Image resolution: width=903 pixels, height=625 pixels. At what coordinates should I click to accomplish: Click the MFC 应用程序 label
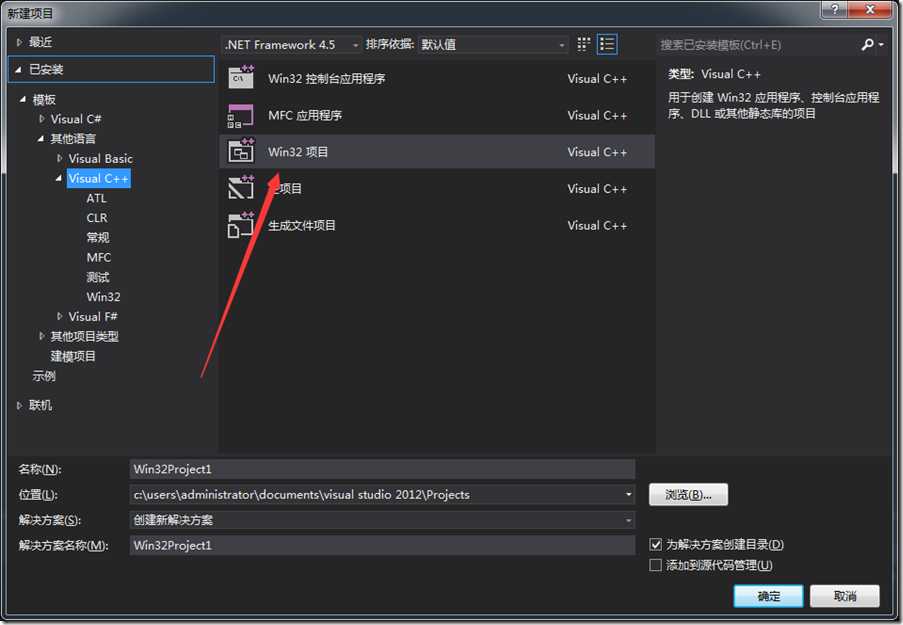pos(305,115)
